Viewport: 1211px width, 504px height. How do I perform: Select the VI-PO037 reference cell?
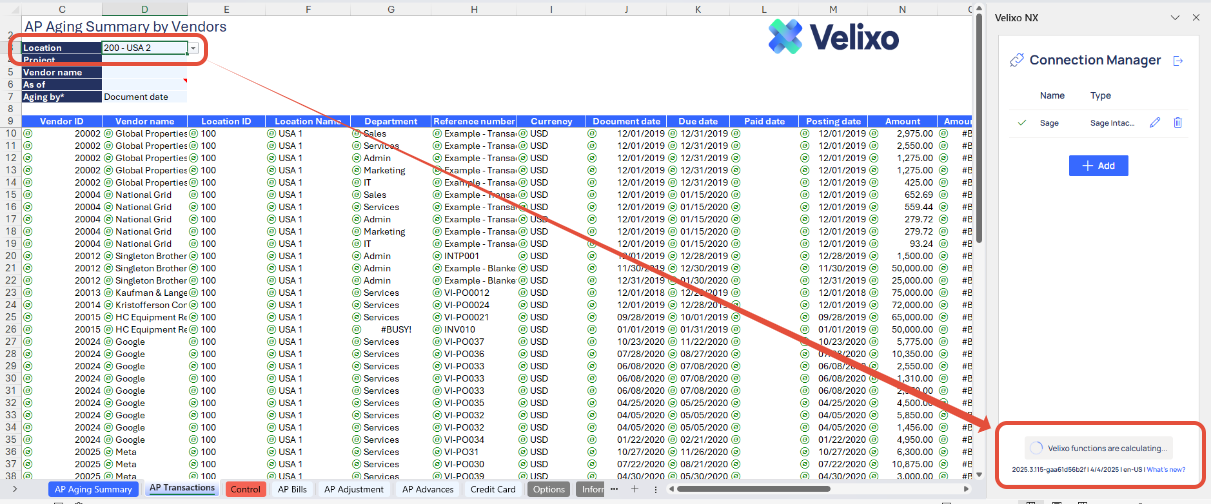coord(474,340)
